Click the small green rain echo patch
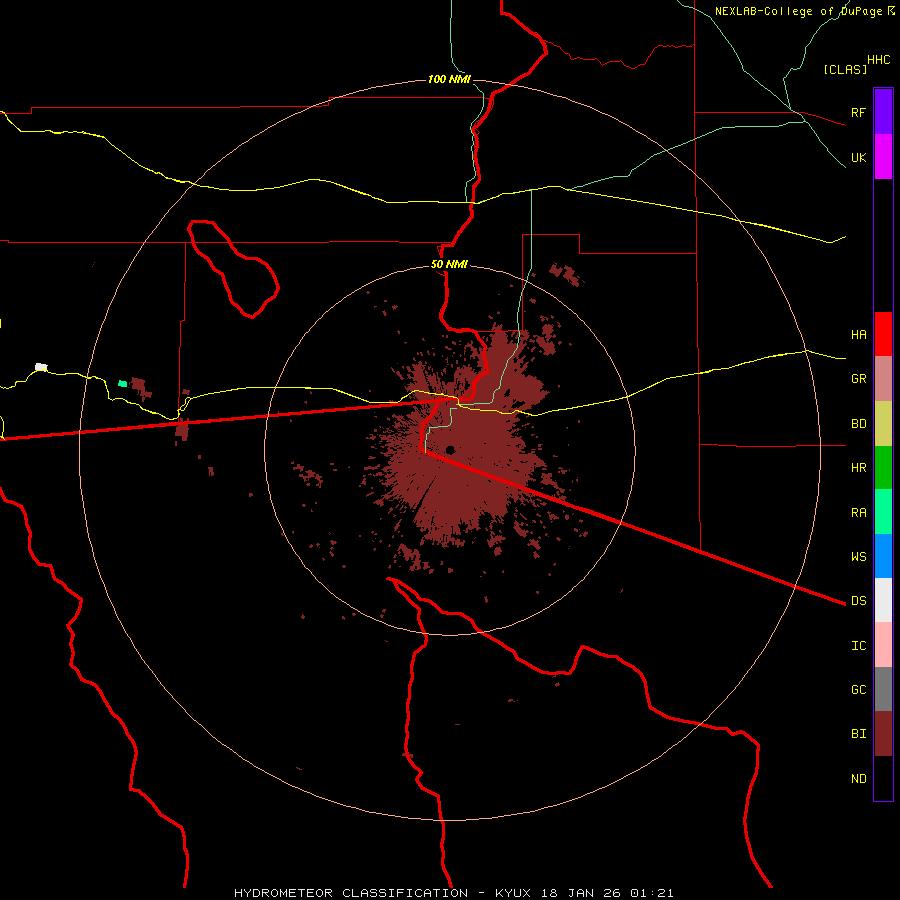Viewport: 900px width, 900px height. [122, 383]
